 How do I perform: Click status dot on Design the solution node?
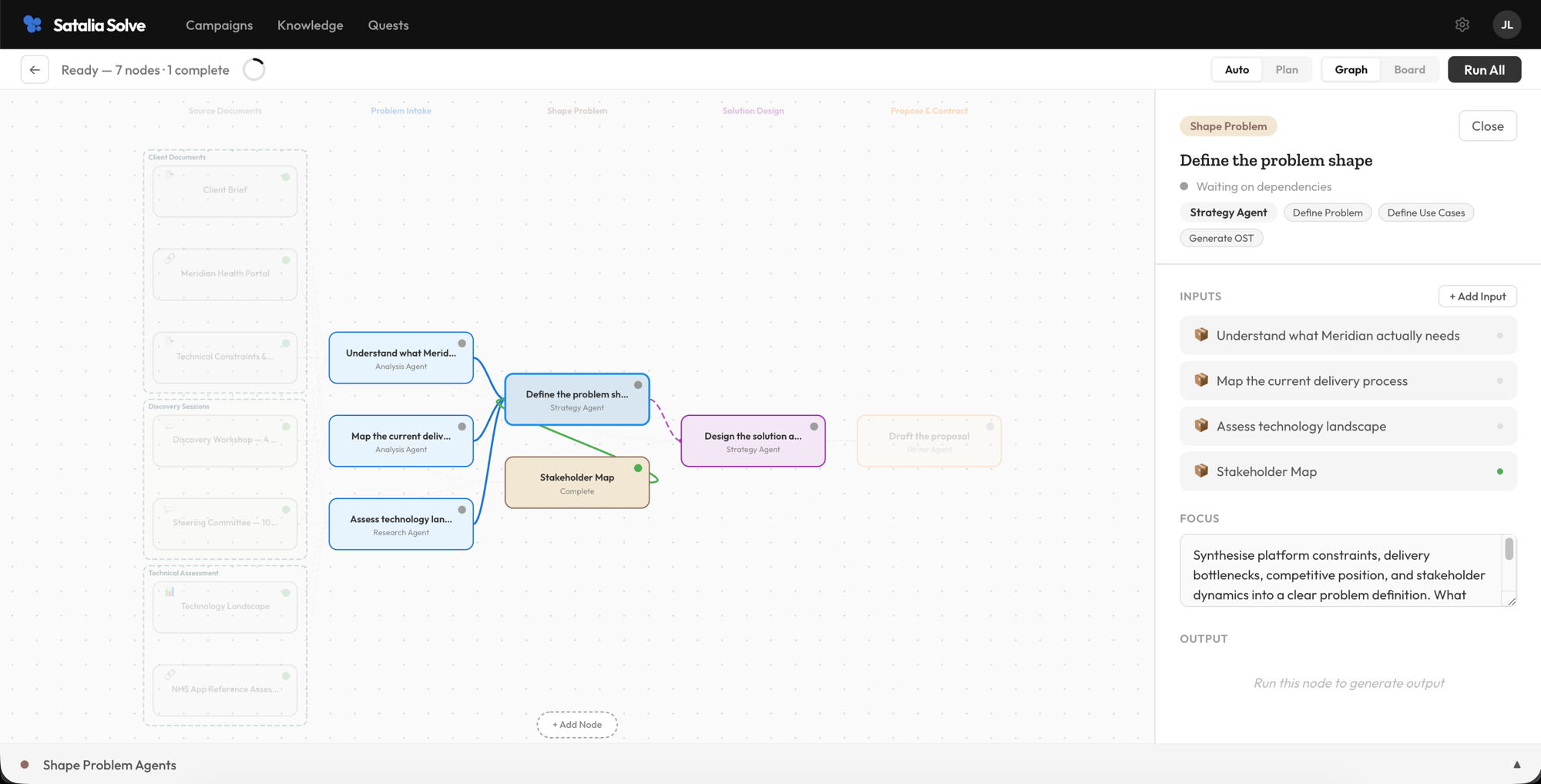[x=814, y=427]
